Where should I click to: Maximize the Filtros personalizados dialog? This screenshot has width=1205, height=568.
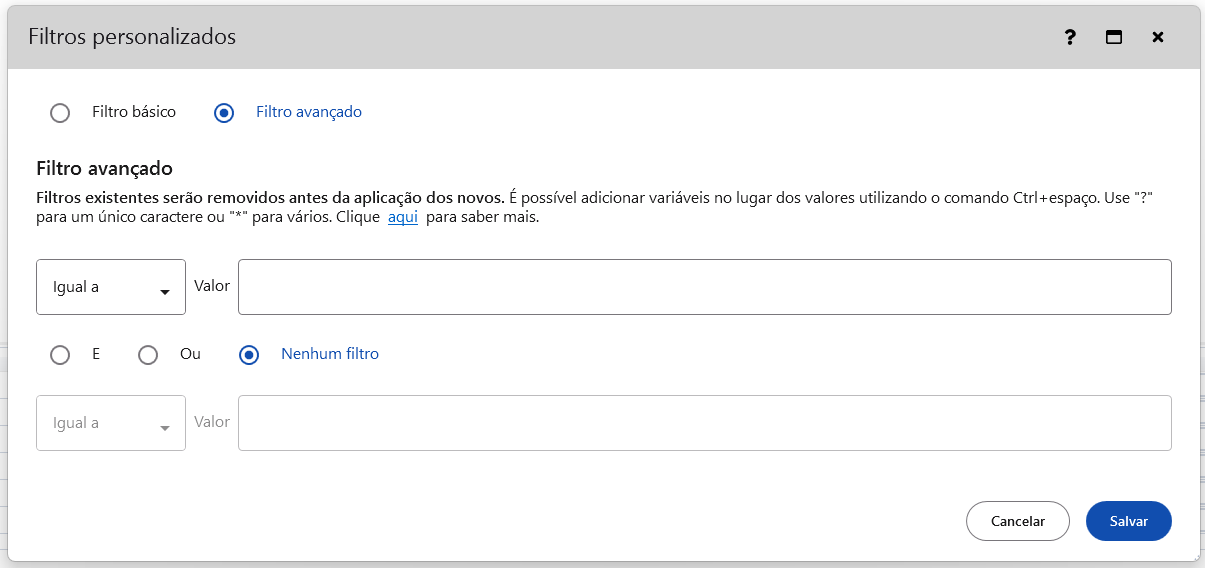pos(1113,38)
